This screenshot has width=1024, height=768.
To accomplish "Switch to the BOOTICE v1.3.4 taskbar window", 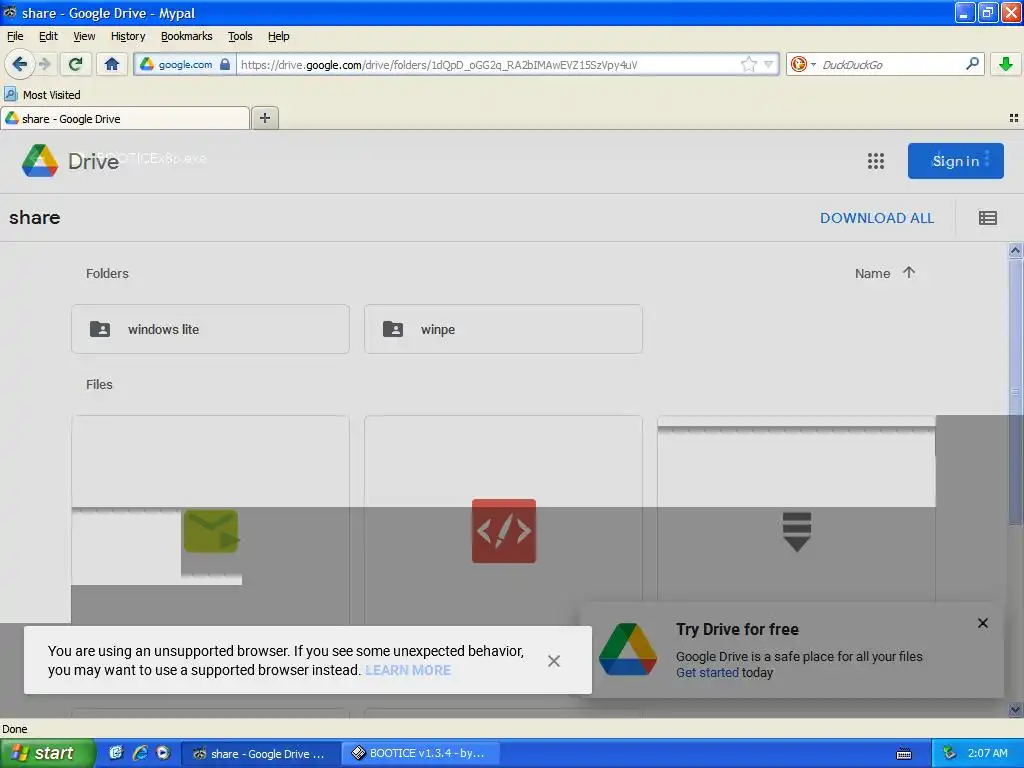I will pos(421,754).
